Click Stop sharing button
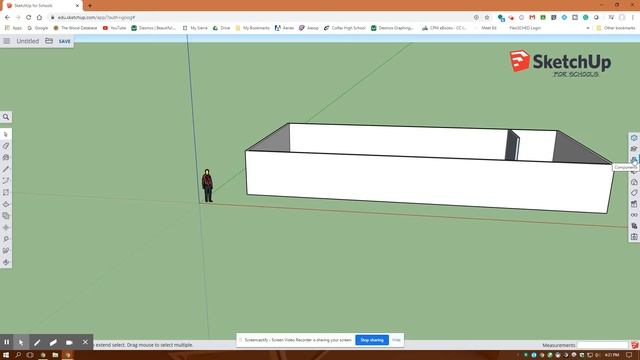 372,340
